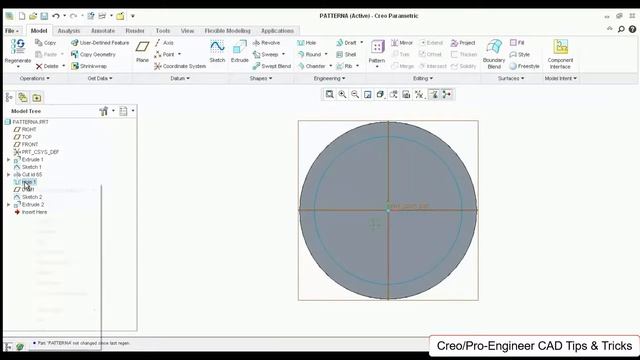Launch Freestyle modeling

[x=524, y=66]
